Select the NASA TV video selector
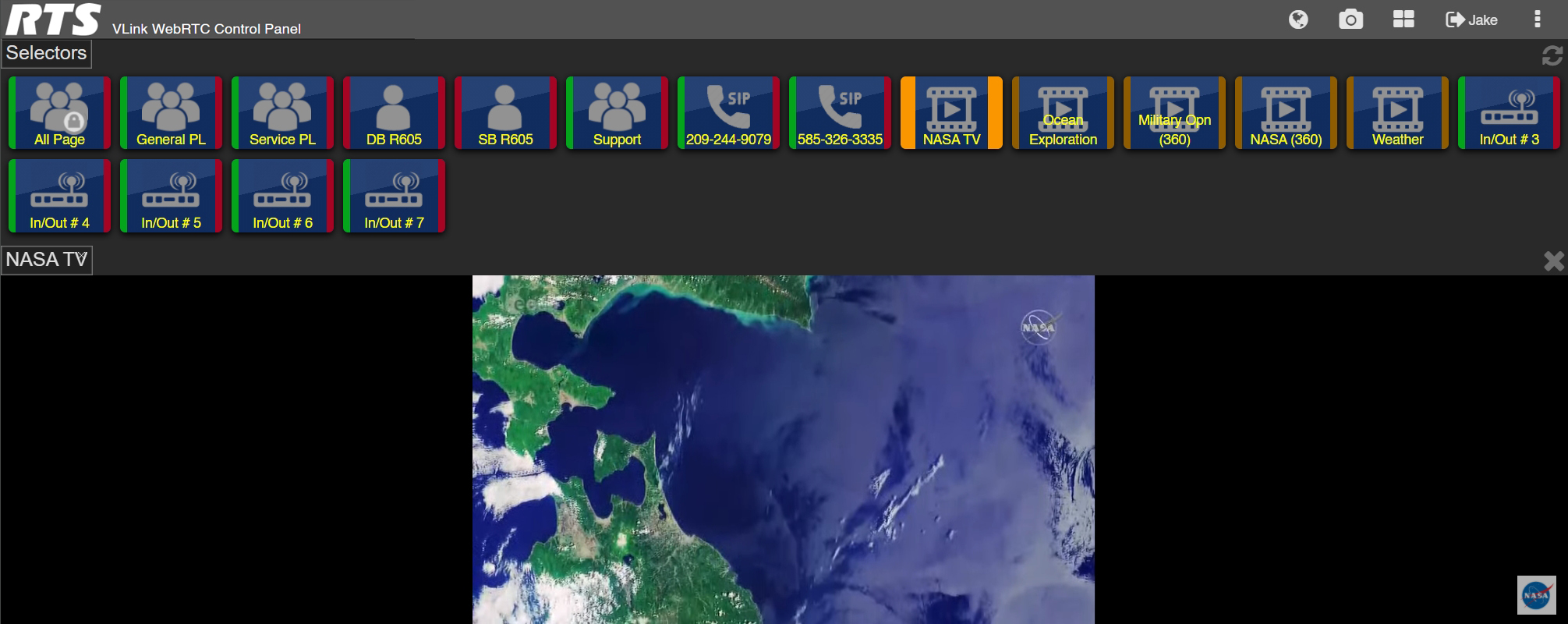 point(951,112)
